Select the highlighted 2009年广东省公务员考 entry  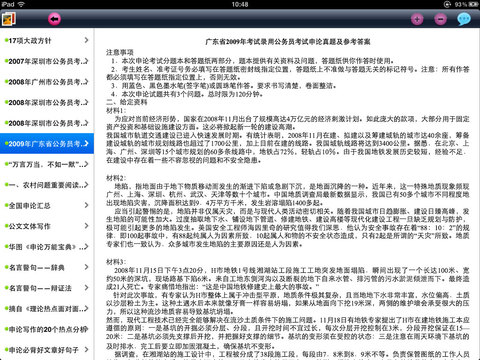pyautogui.click(x=47, y=144)
